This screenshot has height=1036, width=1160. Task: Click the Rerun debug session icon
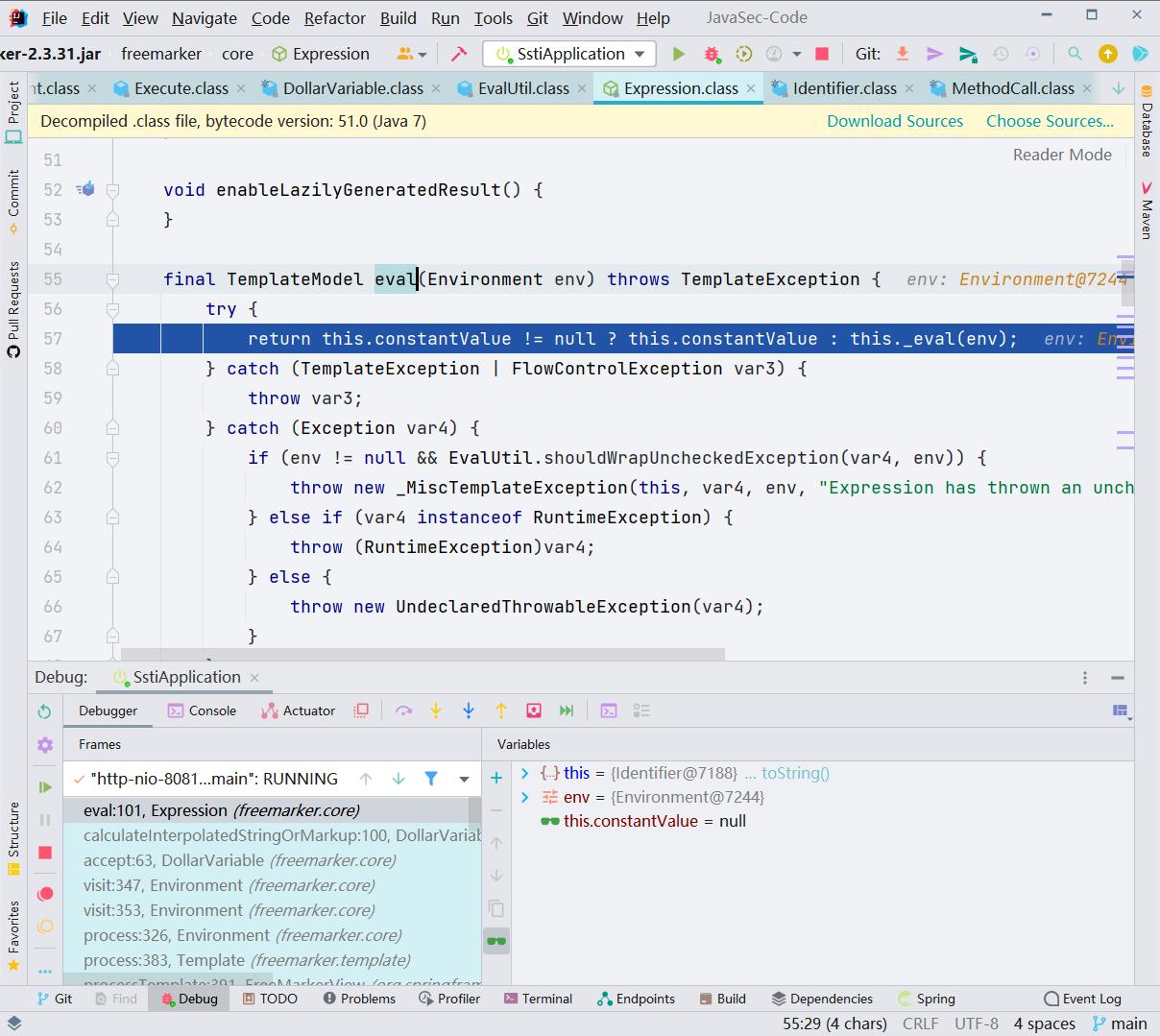[43, 711]
